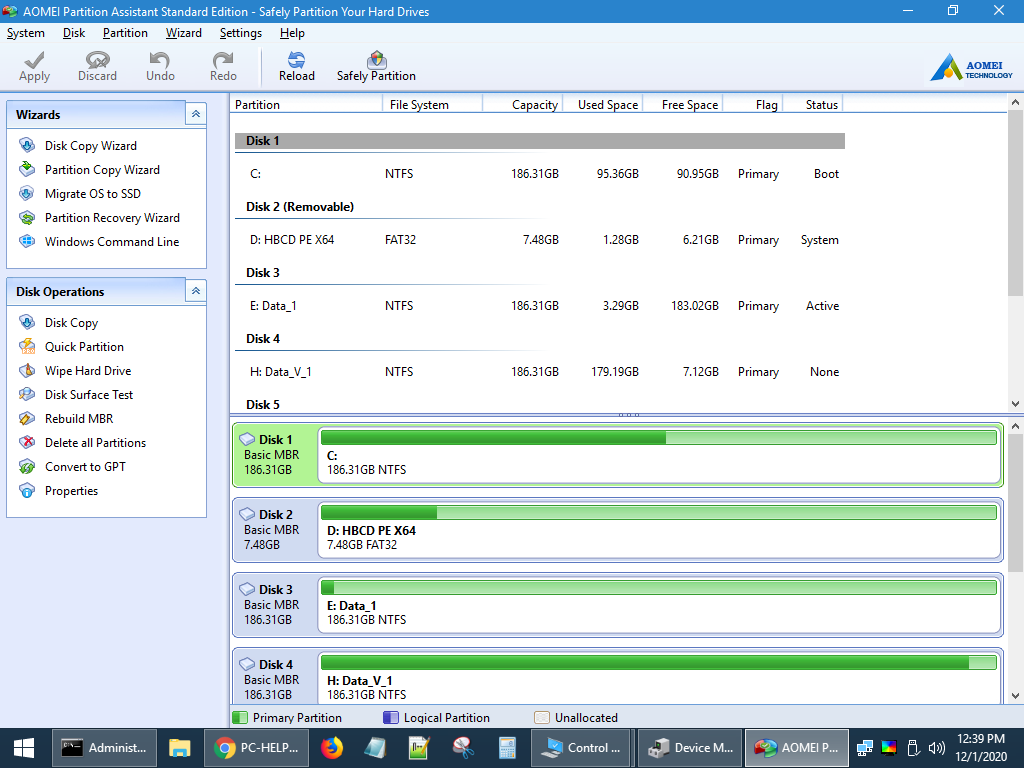Open the Partition Recovery Wizard

click(111, 218)
